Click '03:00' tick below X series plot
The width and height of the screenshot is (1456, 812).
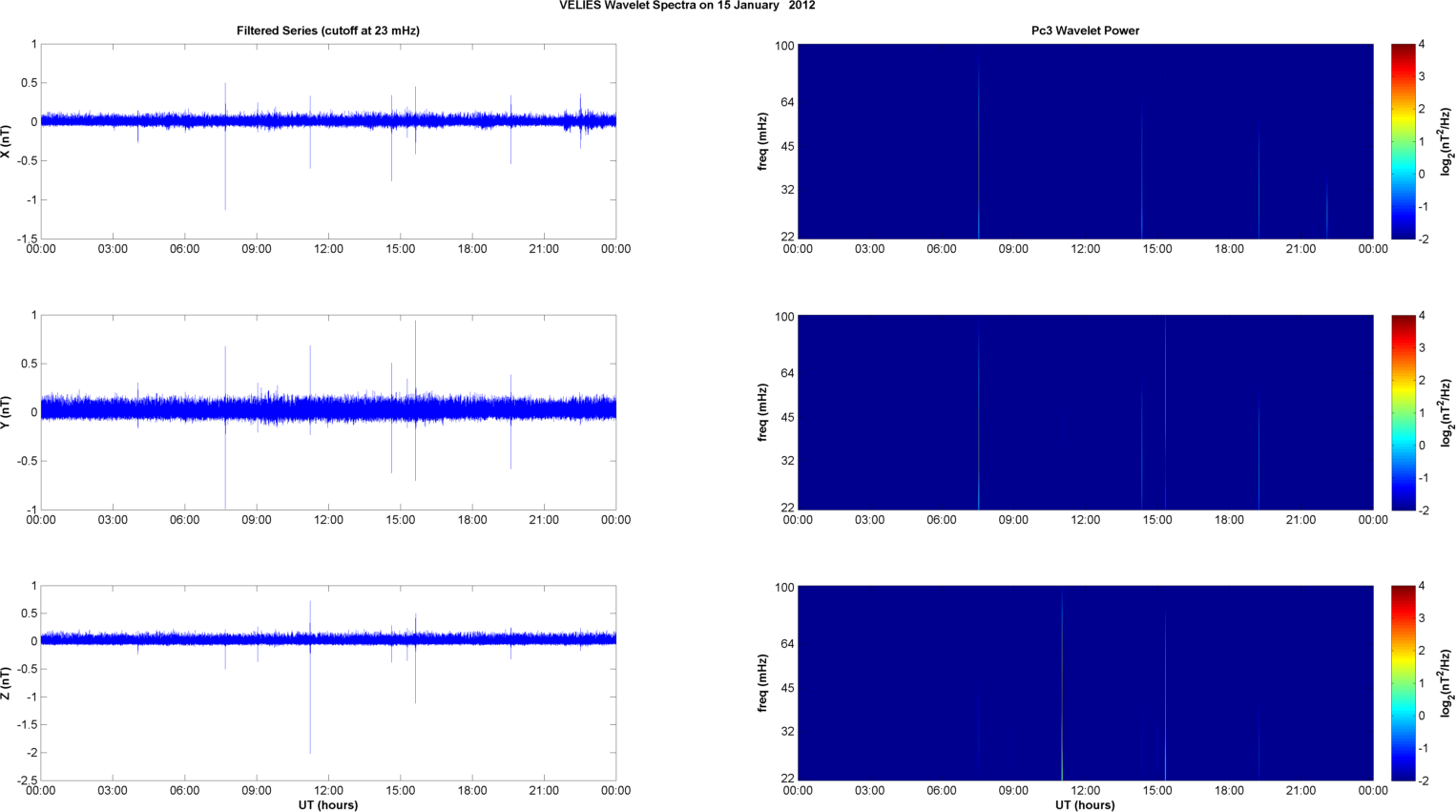(113, 249)
